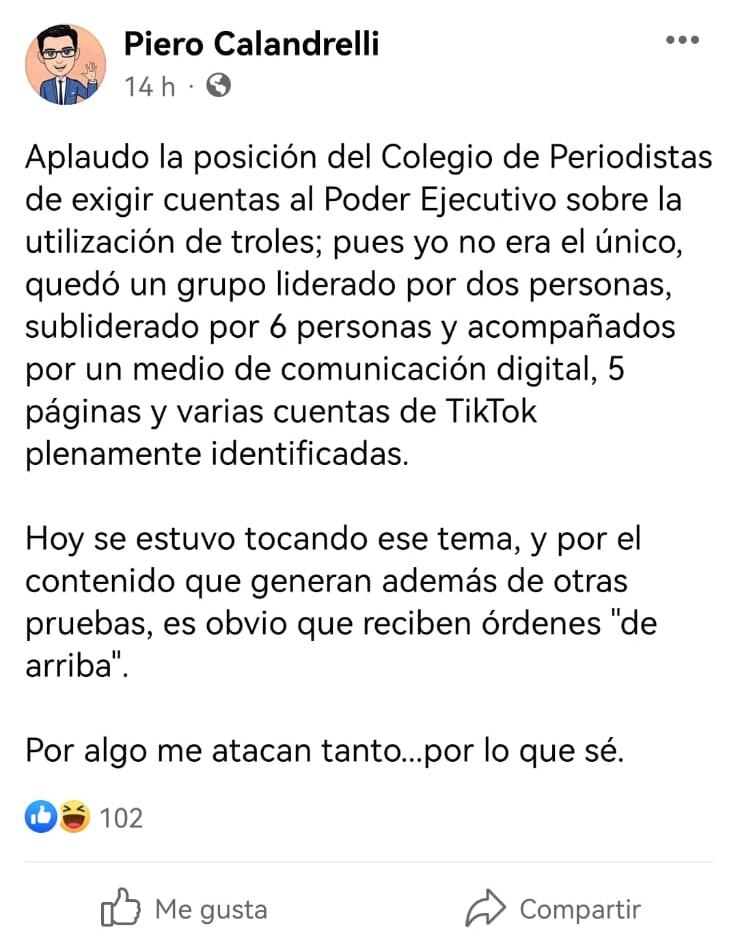This screenshot has height=951, width=735.
Task: Tap the Me gusta label
Action: click(x=211, y=909)
